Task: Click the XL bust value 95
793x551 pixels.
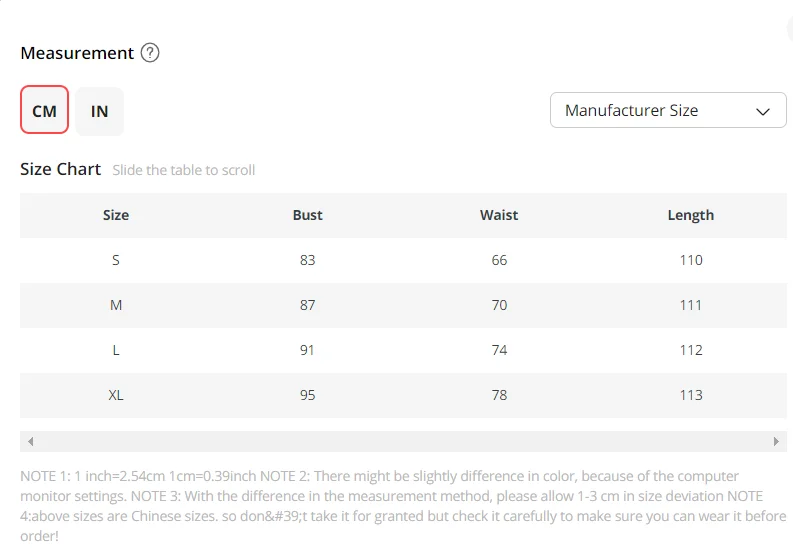Action: [307, 395]
